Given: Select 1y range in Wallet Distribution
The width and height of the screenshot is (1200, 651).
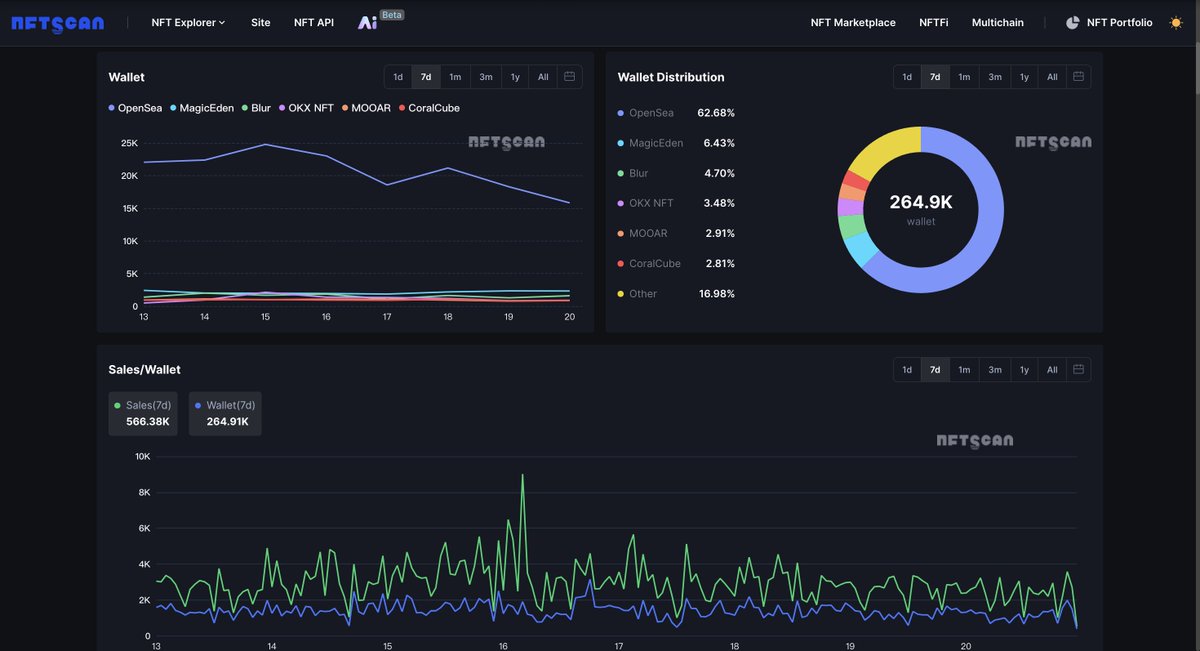Looking at the screenshot, I should pos(1024,77).
